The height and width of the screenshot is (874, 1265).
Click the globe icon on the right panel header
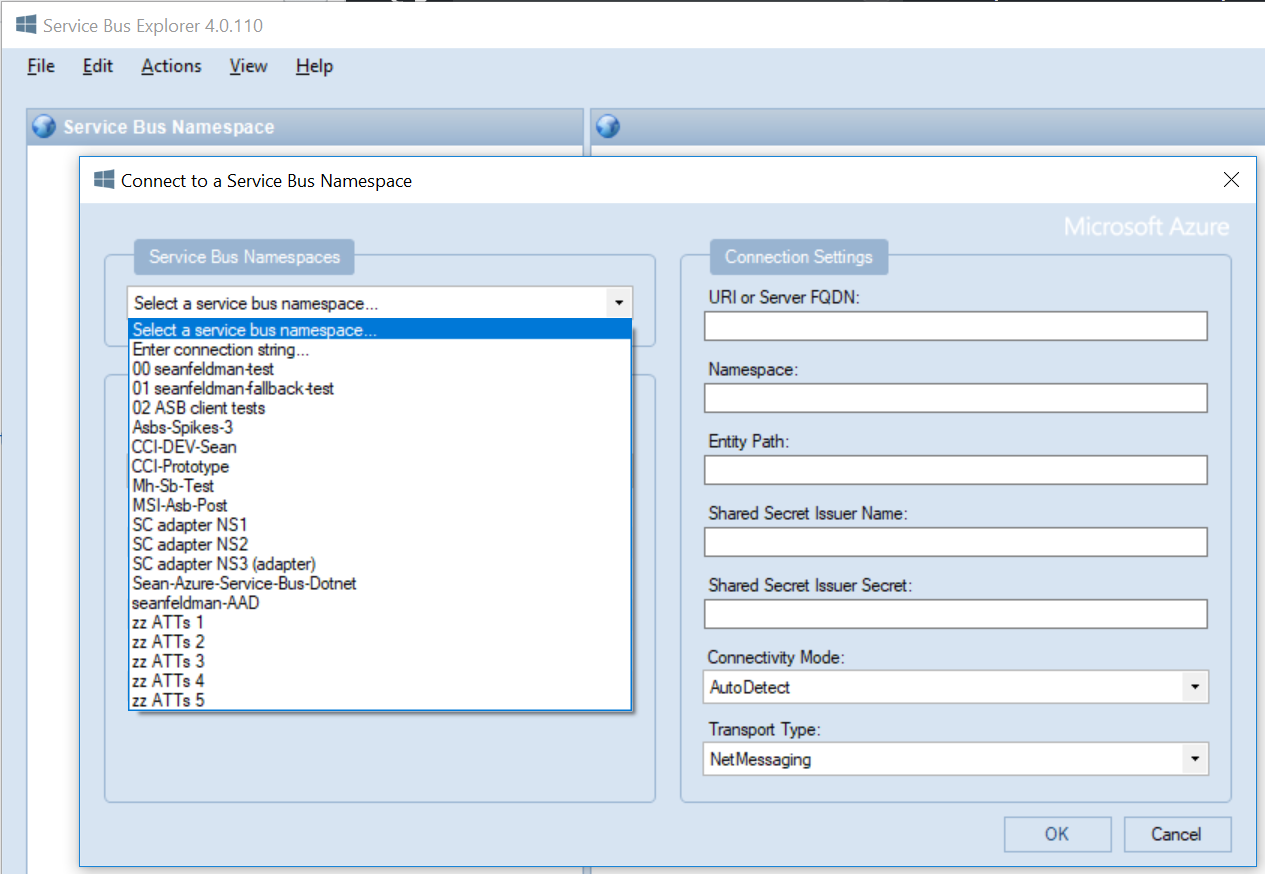click(607, 126)
